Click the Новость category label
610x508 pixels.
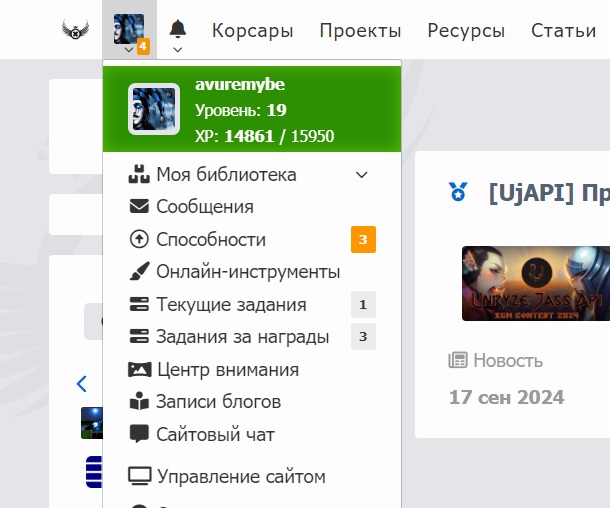pyautogui.click(x=508, y=361)
